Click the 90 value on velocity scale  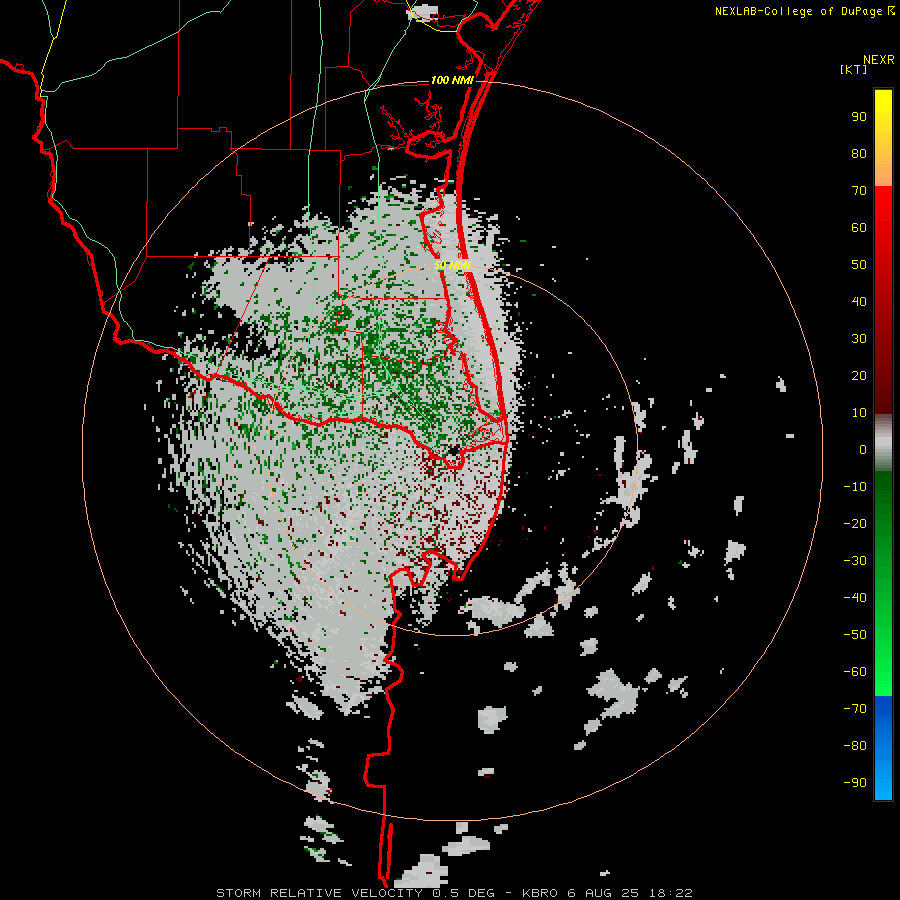point(859,117)
